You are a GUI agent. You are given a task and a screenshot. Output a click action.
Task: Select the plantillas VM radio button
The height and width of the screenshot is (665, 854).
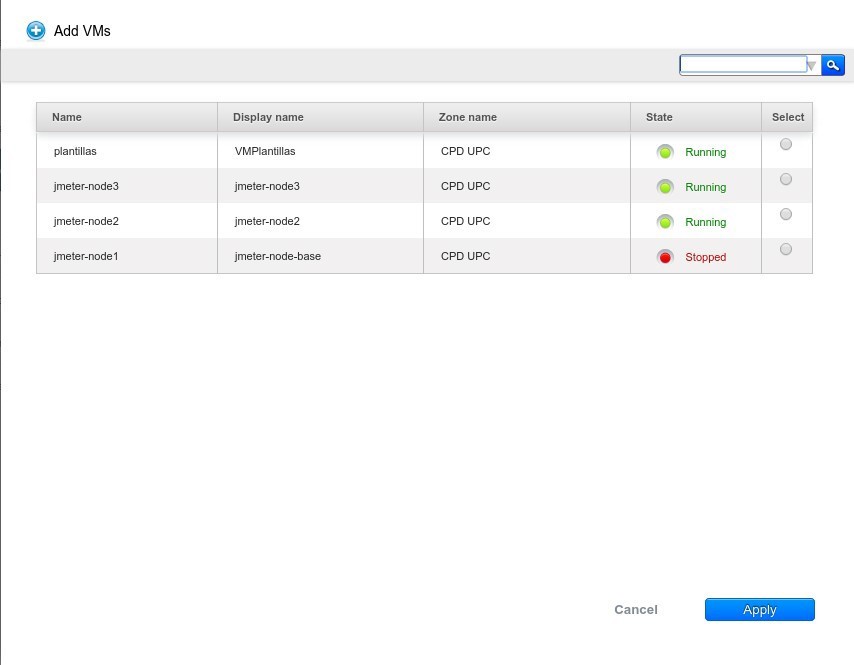(786, 144)
